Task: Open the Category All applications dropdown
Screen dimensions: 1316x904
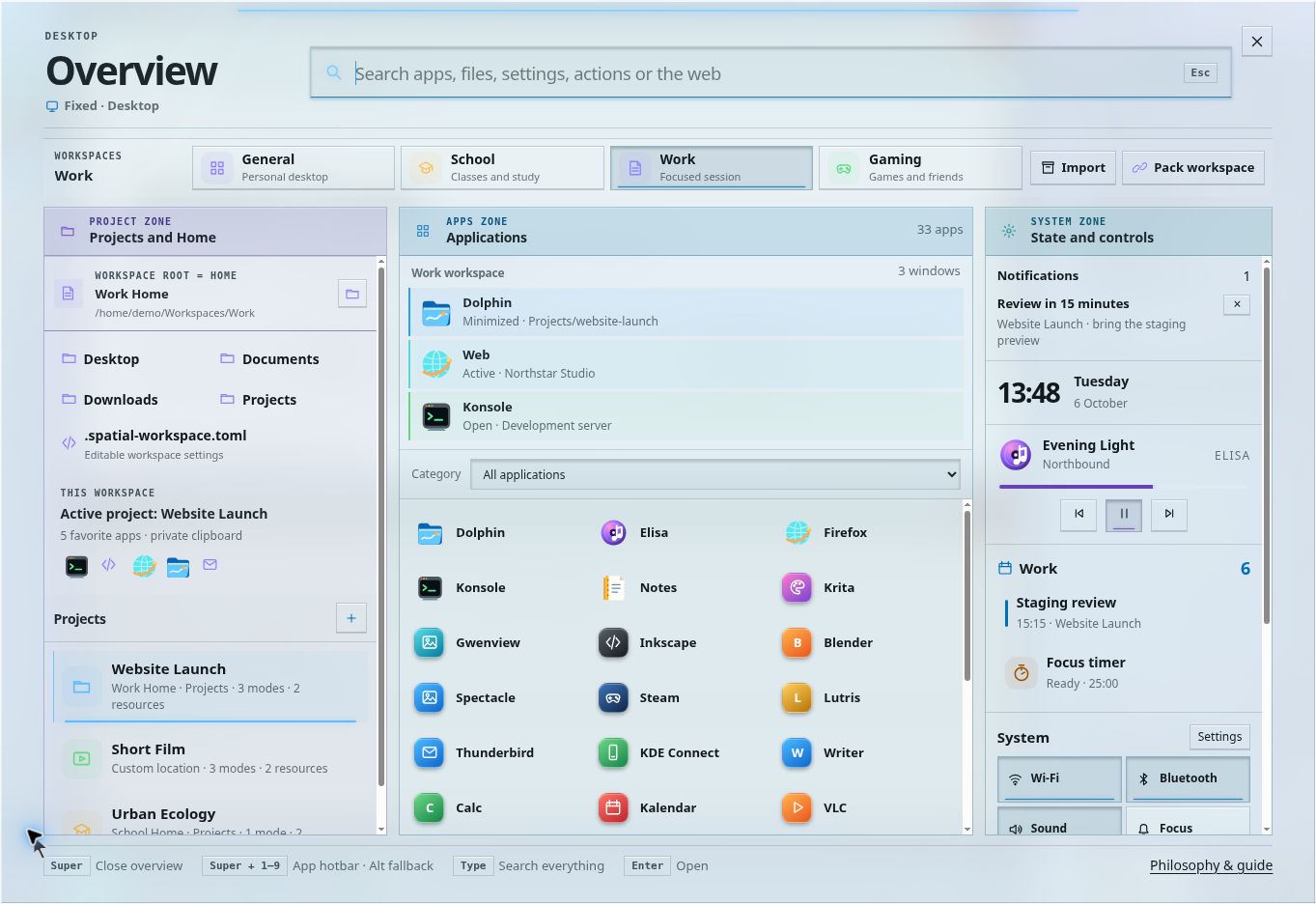Action: tap(715, 474)
